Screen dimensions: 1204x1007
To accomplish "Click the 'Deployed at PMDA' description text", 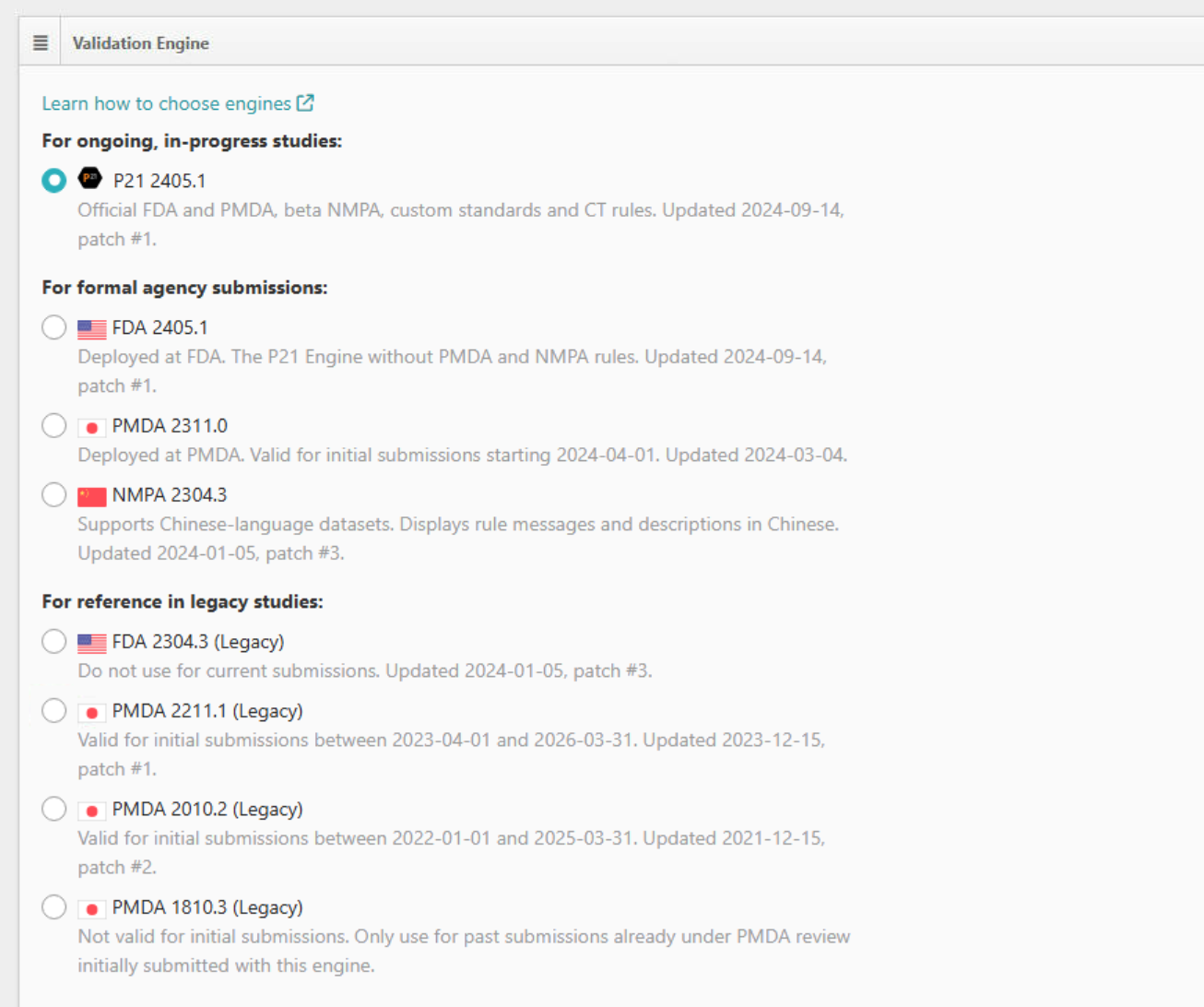I will click(462, 455).
